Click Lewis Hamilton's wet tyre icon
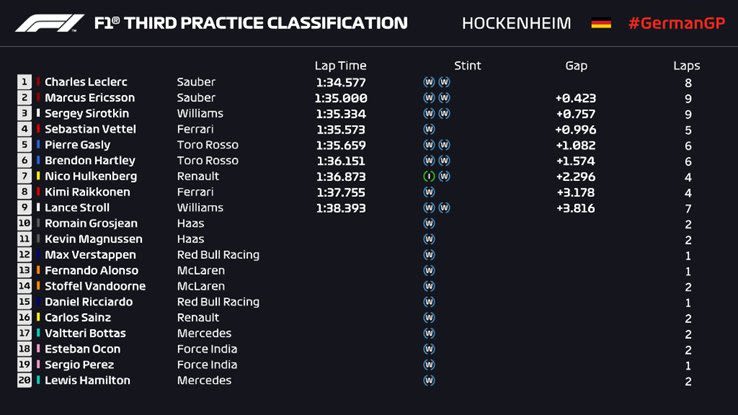 (x=428, y=380)
